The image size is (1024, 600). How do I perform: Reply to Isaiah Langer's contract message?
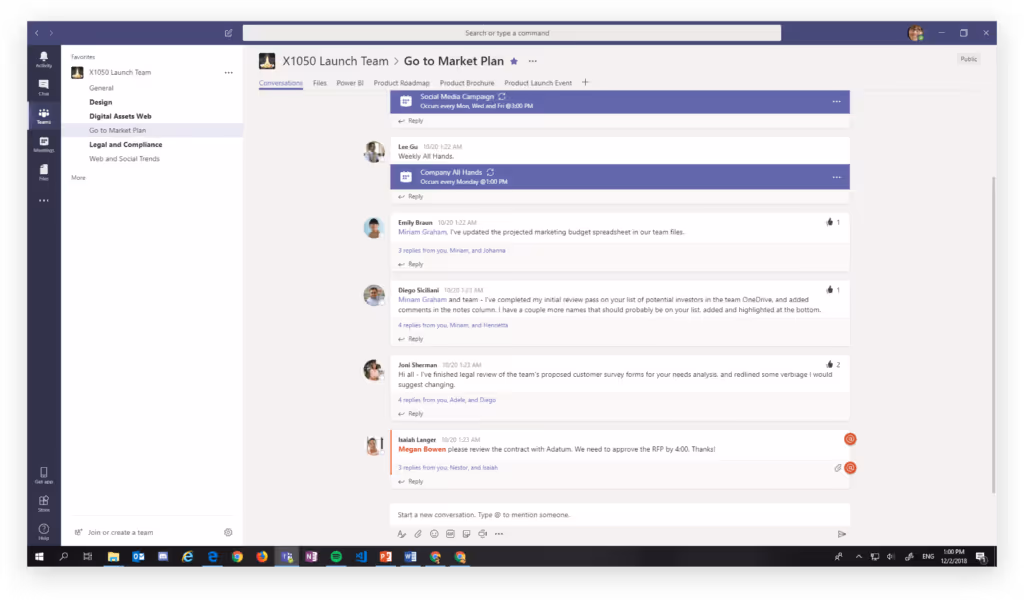pyautogui.click(x=411, y=482)
